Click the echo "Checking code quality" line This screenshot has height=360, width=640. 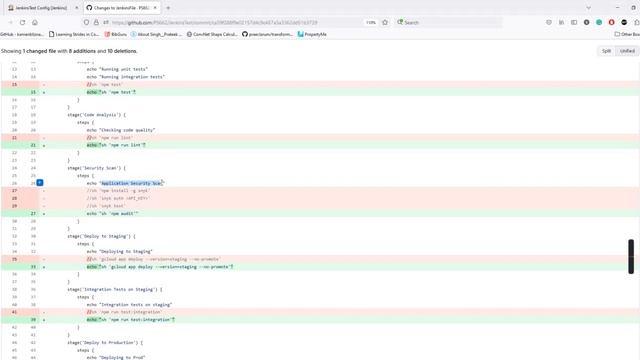pos(121,130)
